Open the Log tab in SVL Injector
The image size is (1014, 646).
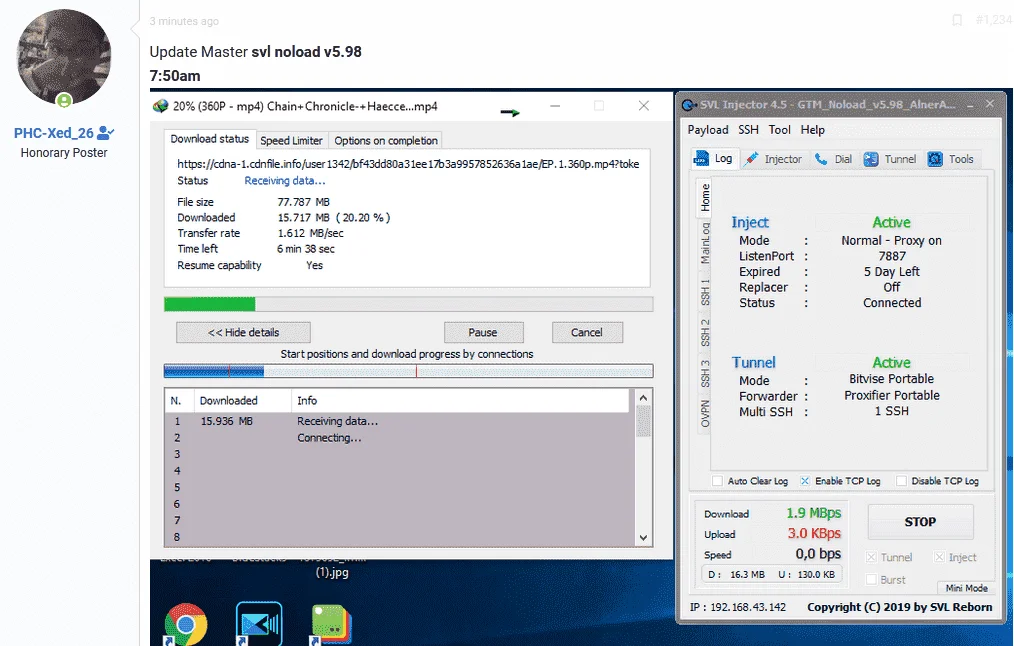[x=713, y=158]
